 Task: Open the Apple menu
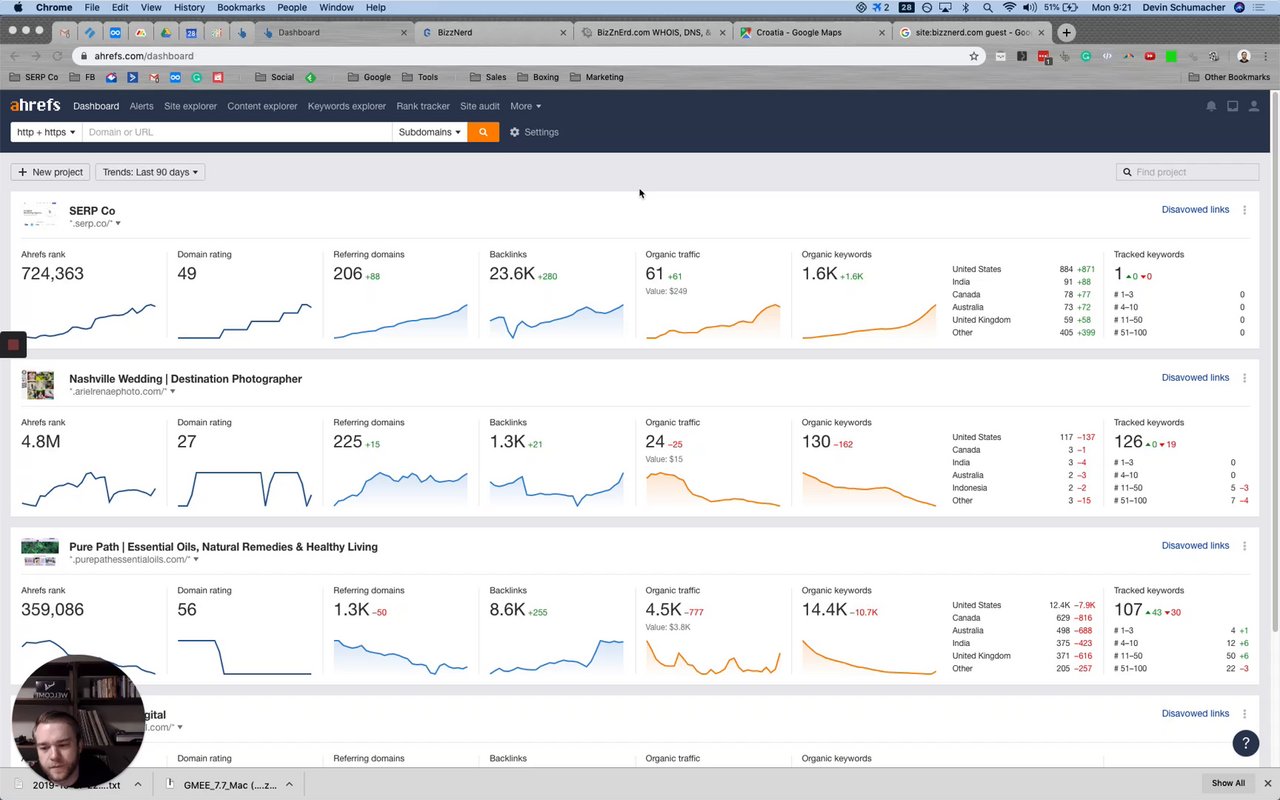click(18, 7)
